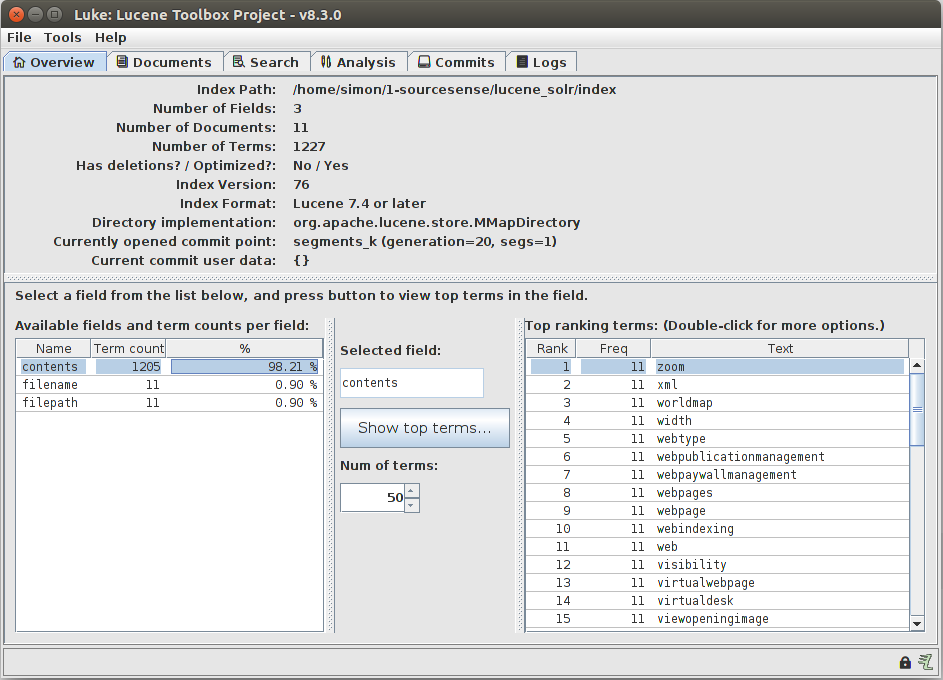Click the Lucene 7.4 or later value
This screenshot has height=680, width=943.
pyautogui.click(x=359, y=203)
